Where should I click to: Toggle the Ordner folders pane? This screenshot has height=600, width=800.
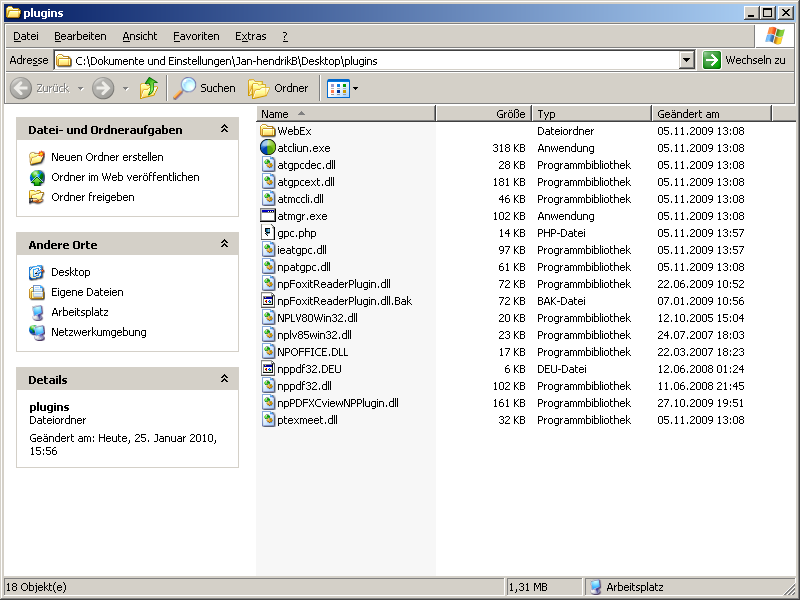(x=279, y=88)
